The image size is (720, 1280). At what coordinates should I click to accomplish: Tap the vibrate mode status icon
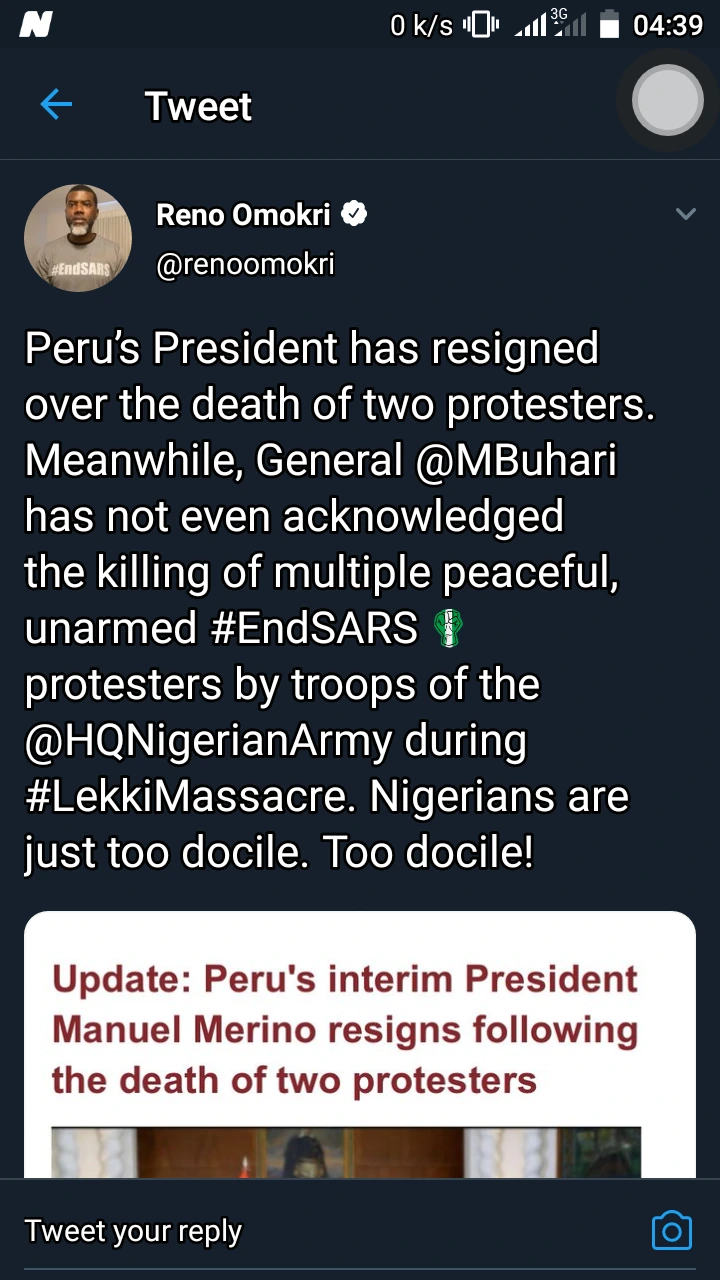tap(481, 24)
